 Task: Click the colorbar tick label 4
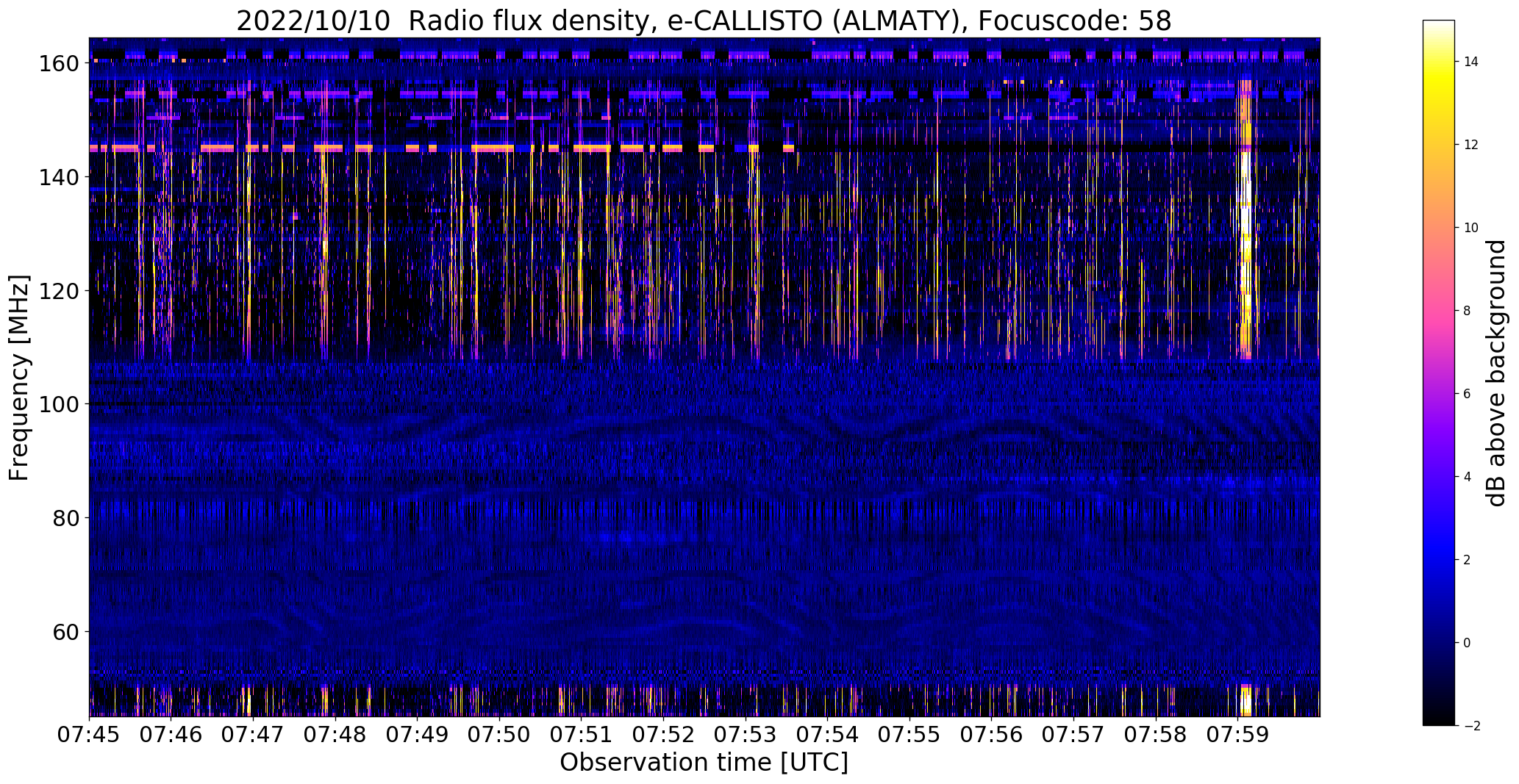1468,477
